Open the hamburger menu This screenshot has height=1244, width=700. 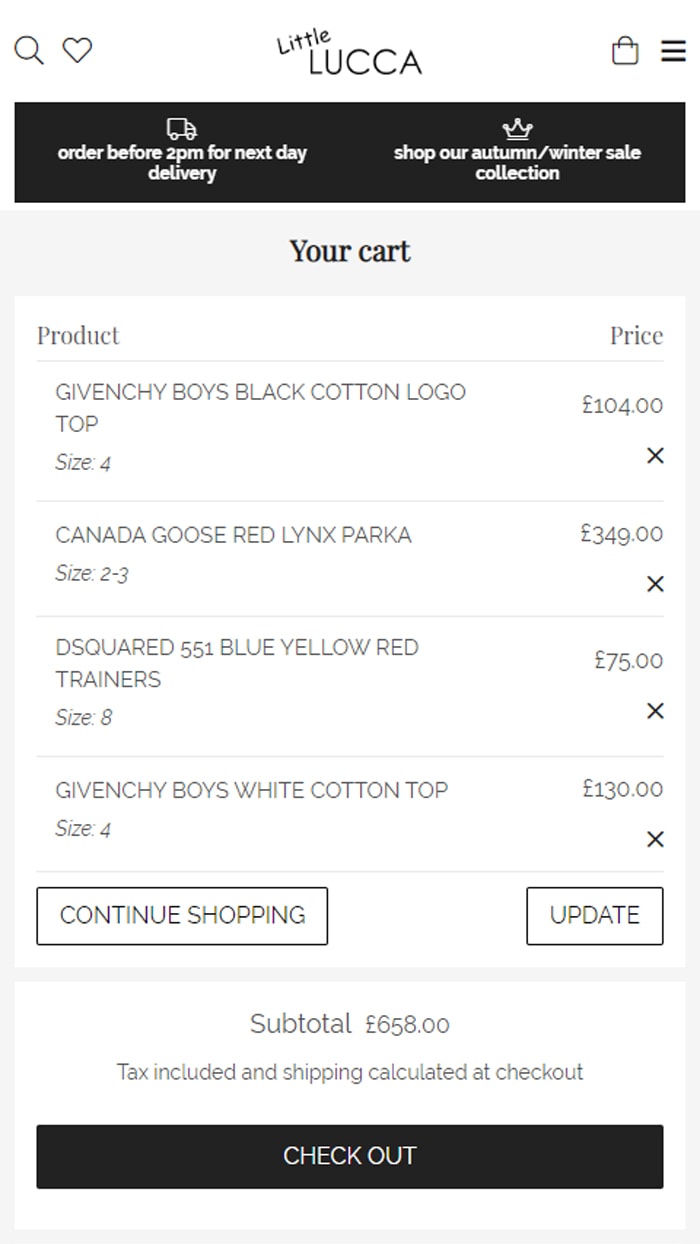coord(674,50)
